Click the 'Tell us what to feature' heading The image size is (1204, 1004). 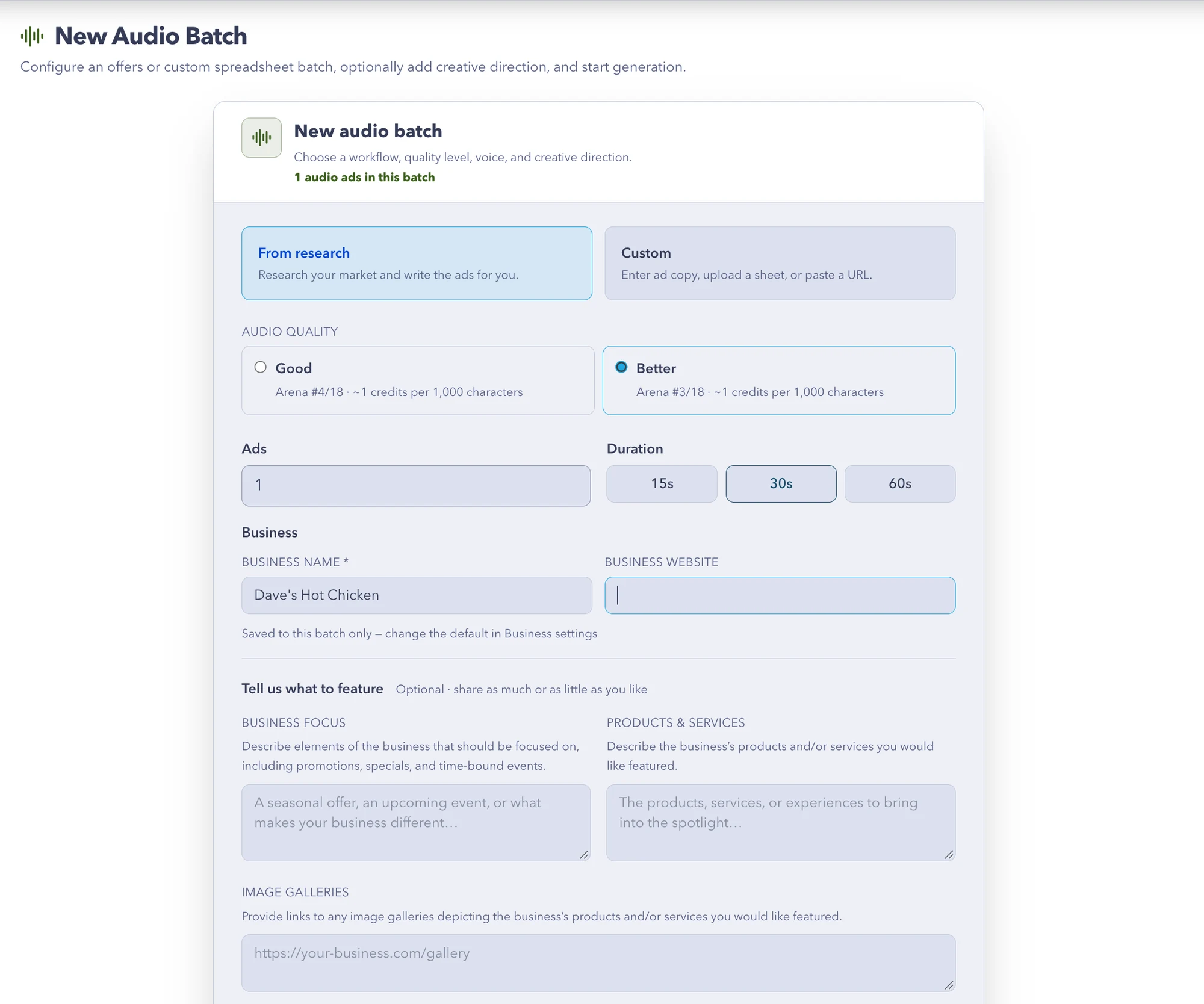312,689
